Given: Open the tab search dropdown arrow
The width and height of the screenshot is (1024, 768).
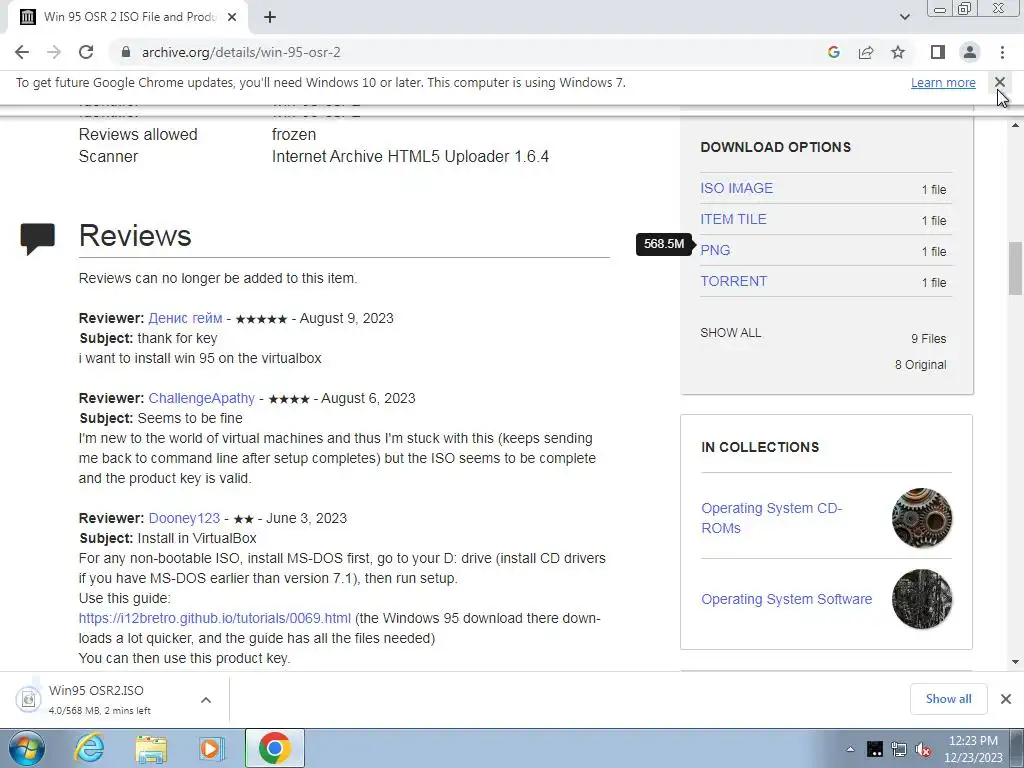Looking at the screenshot, I should [904, 17].
